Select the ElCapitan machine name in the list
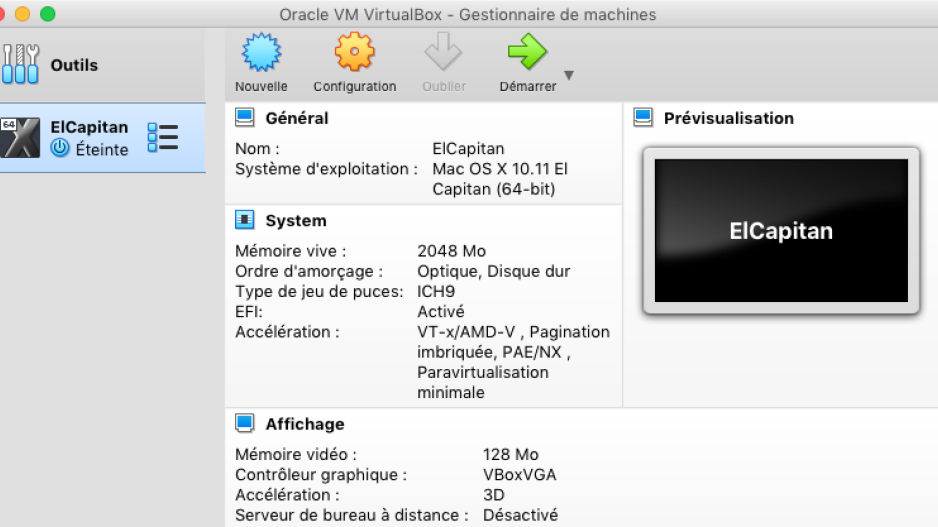Viewport: 938px width, 527px height. pos(89,127)
